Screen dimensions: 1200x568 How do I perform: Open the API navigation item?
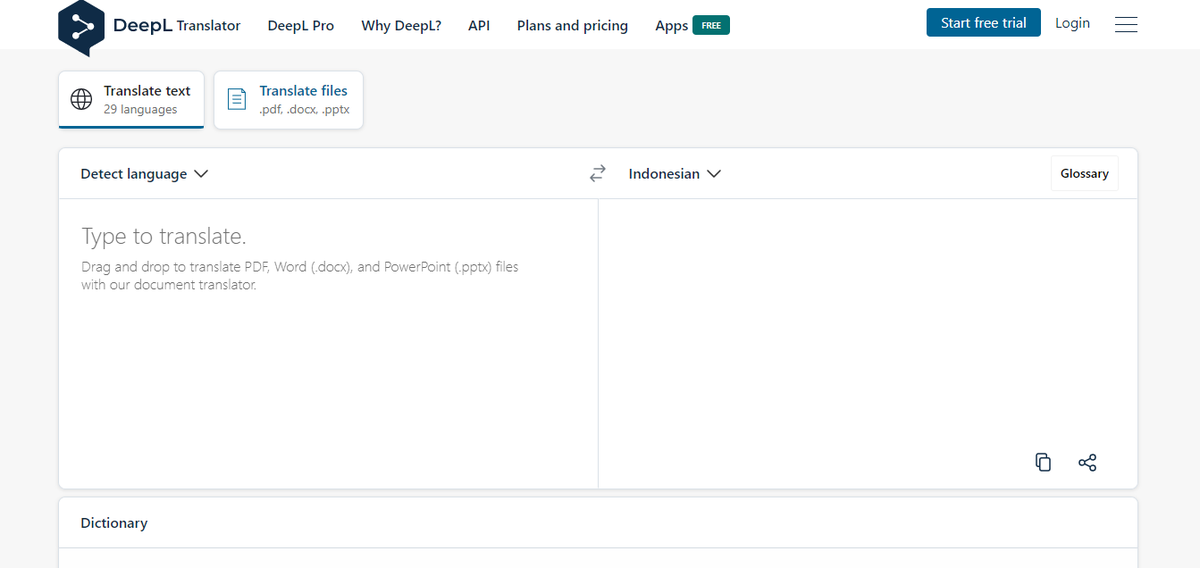(x=479, y=25)
